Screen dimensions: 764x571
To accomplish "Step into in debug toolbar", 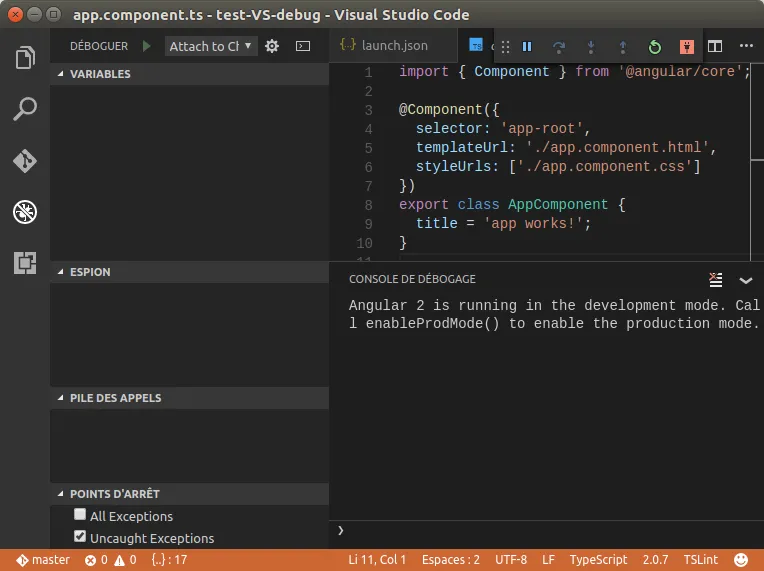I will [591, 47].
